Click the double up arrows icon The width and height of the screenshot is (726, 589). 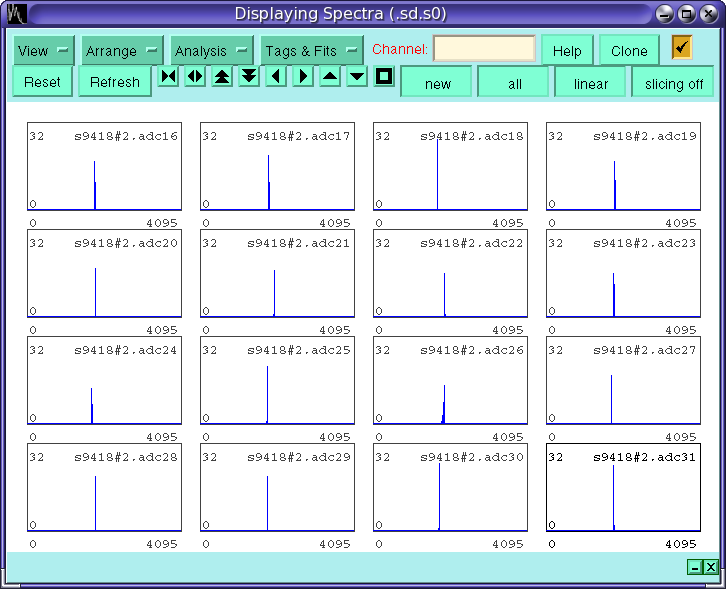pos(222,77)
